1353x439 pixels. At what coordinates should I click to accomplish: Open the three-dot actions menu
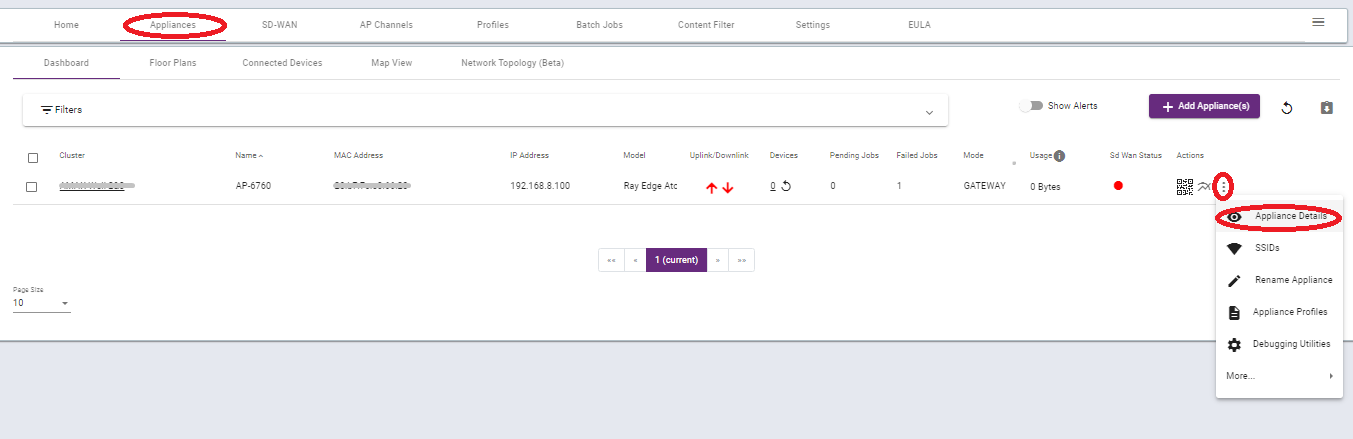pyautogui.click(x=1224, y=186)
